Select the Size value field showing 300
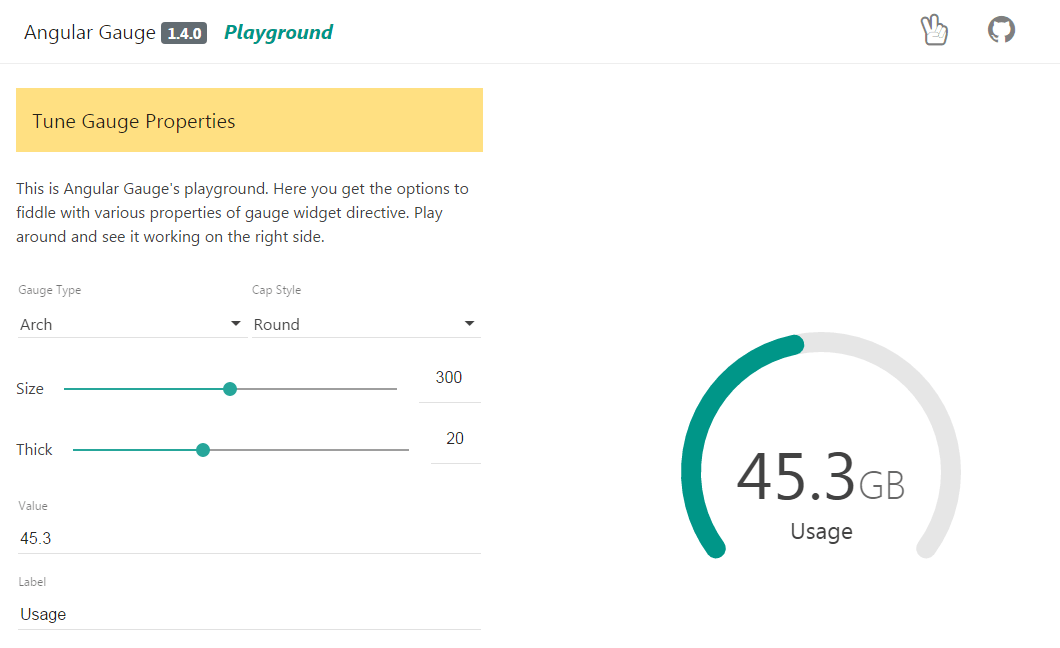 tap(449, 377)
